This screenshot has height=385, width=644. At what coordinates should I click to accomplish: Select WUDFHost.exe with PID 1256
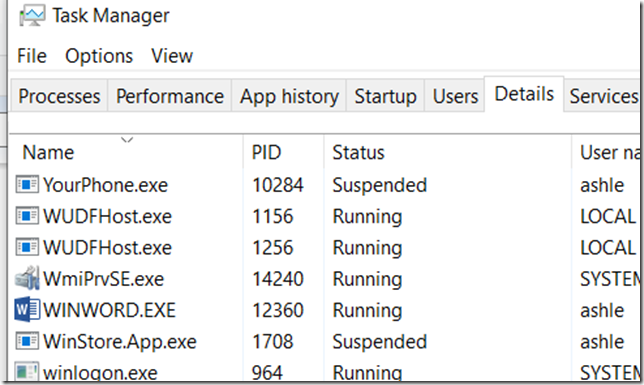107,247
